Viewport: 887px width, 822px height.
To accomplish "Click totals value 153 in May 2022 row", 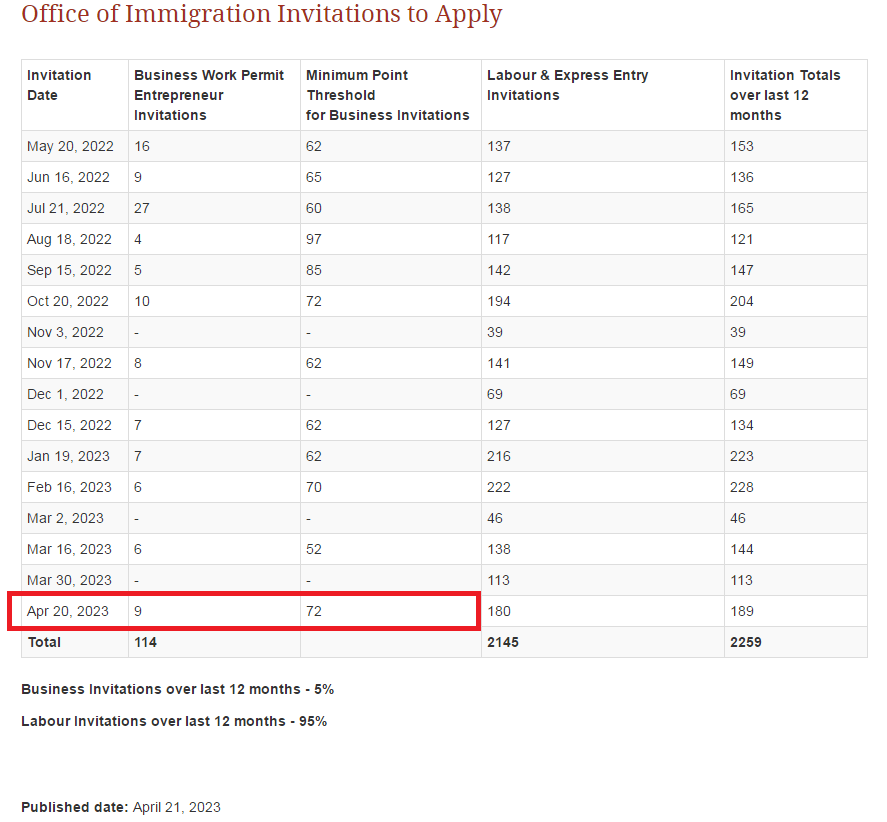I will click(742, 147).
